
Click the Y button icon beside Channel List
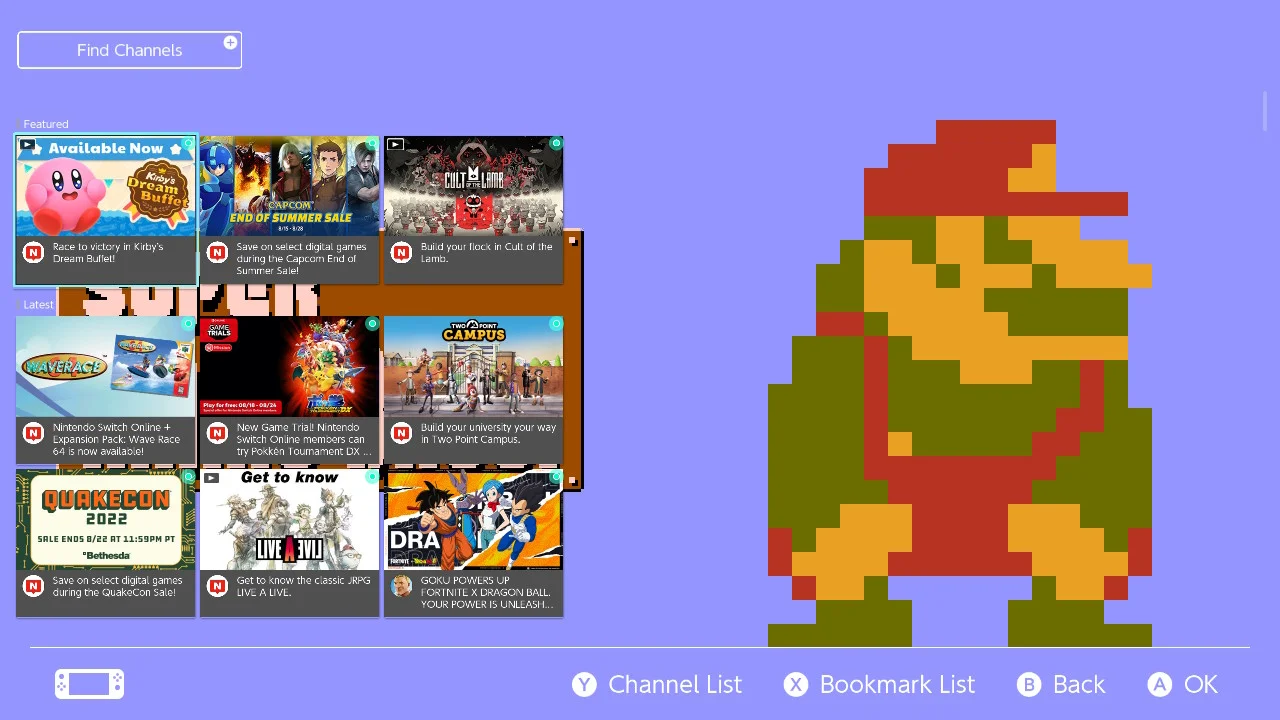pyautogui.click(x=584, y=684)
